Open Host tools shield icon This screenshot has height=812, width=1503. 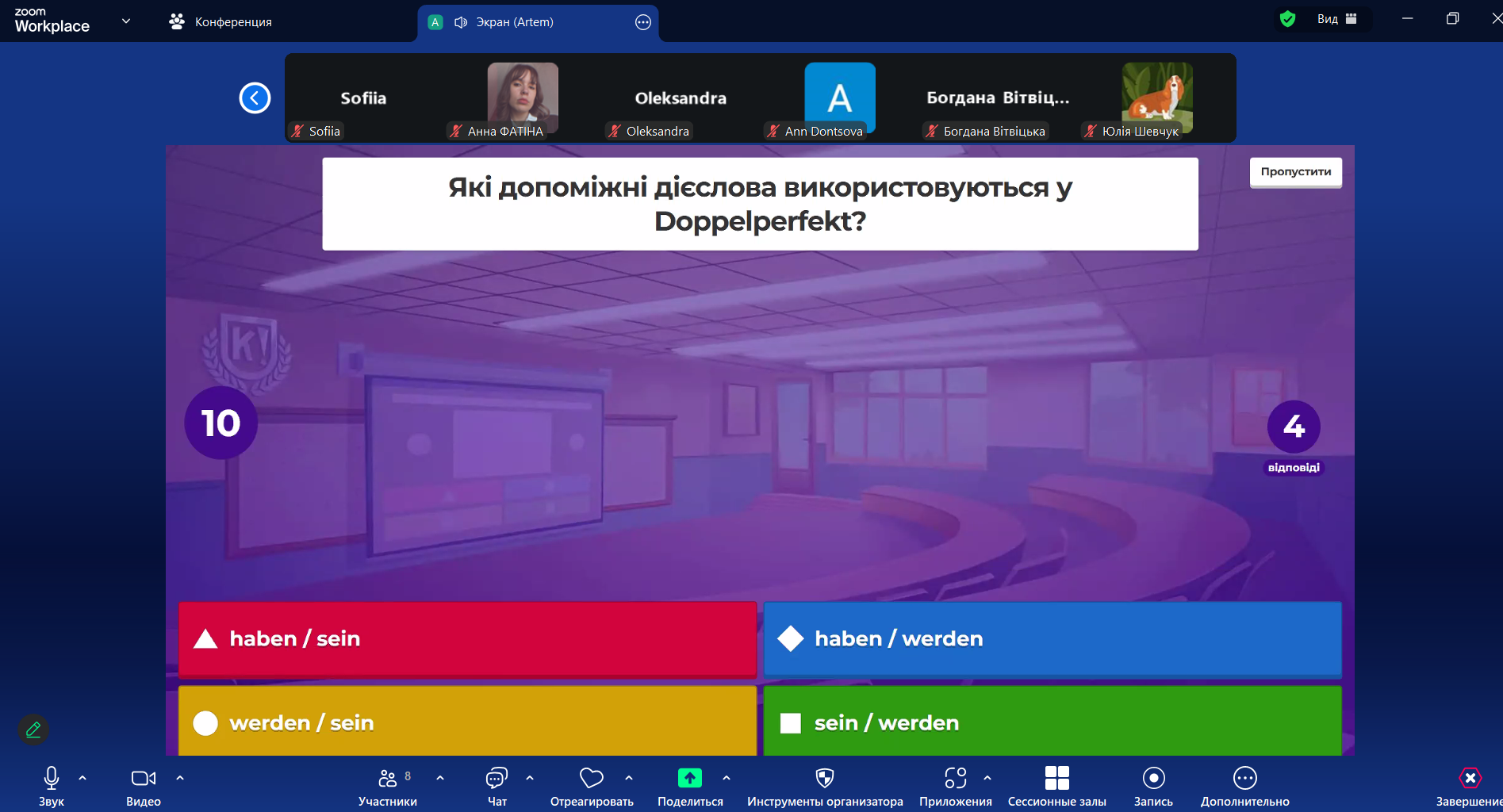(825, 779)
